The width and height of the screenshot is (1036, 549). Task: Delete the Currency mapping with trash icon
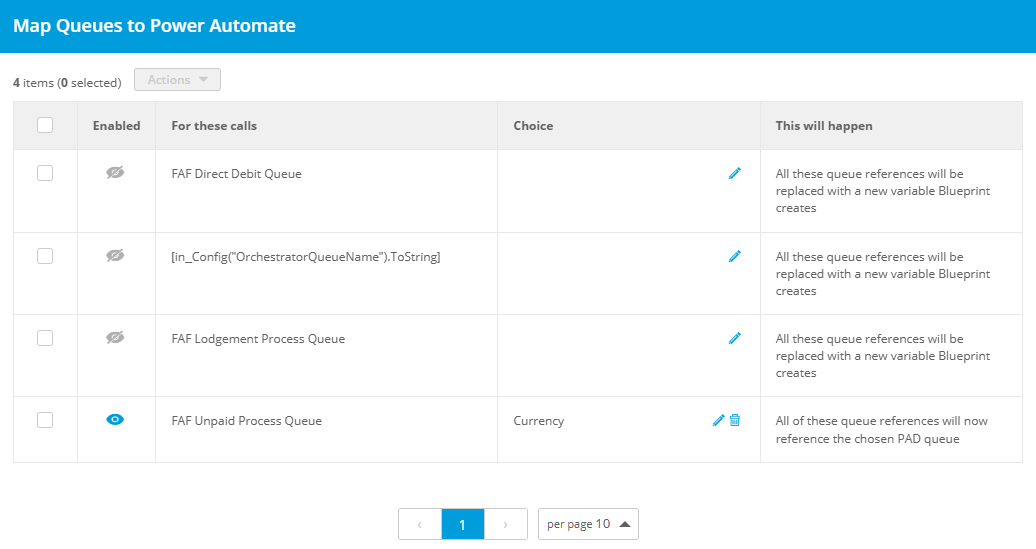point(735,420)
